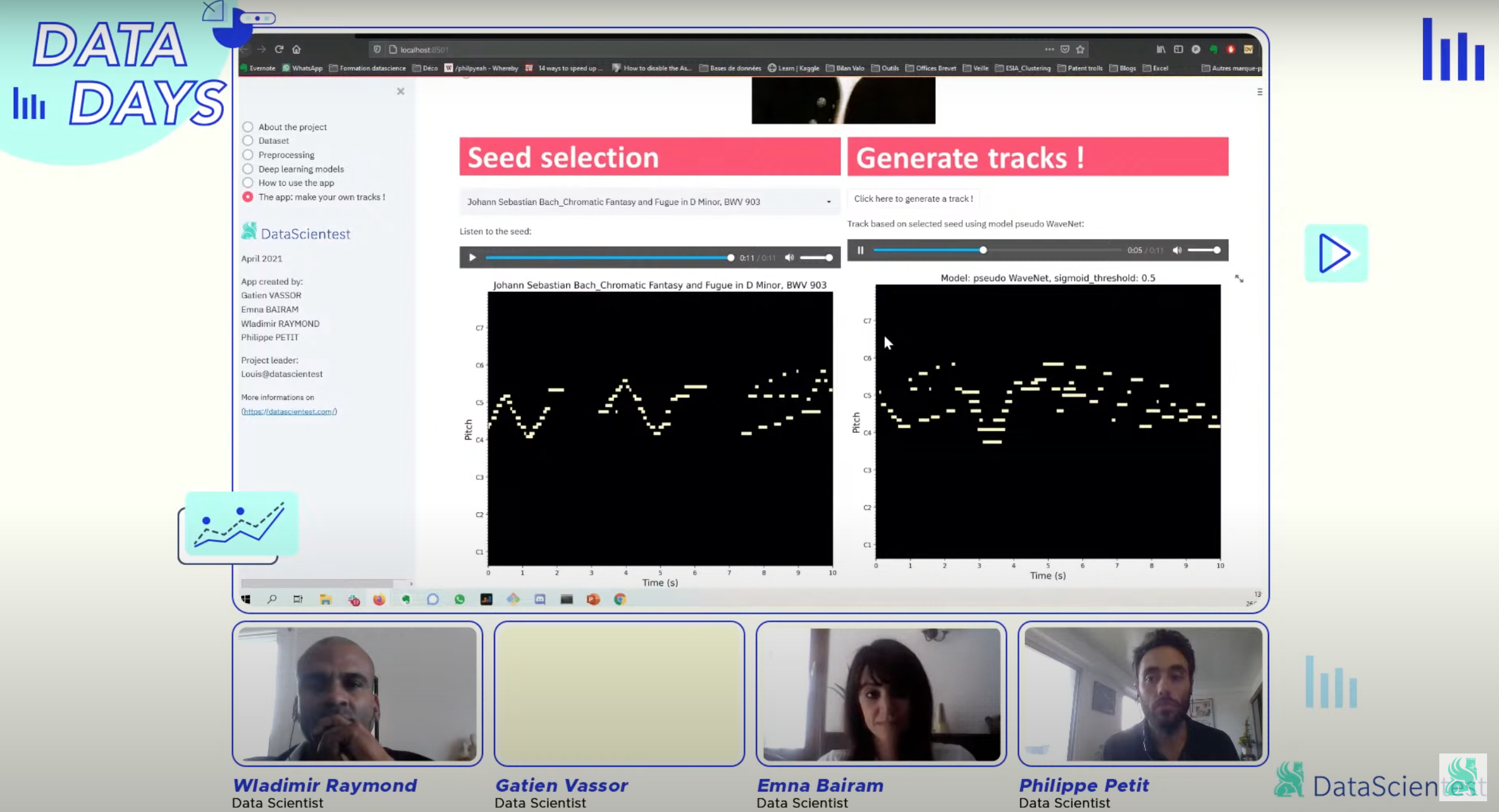
Task: Open Autres marque-pages bookmark folder
Action: coord(1232,68)
